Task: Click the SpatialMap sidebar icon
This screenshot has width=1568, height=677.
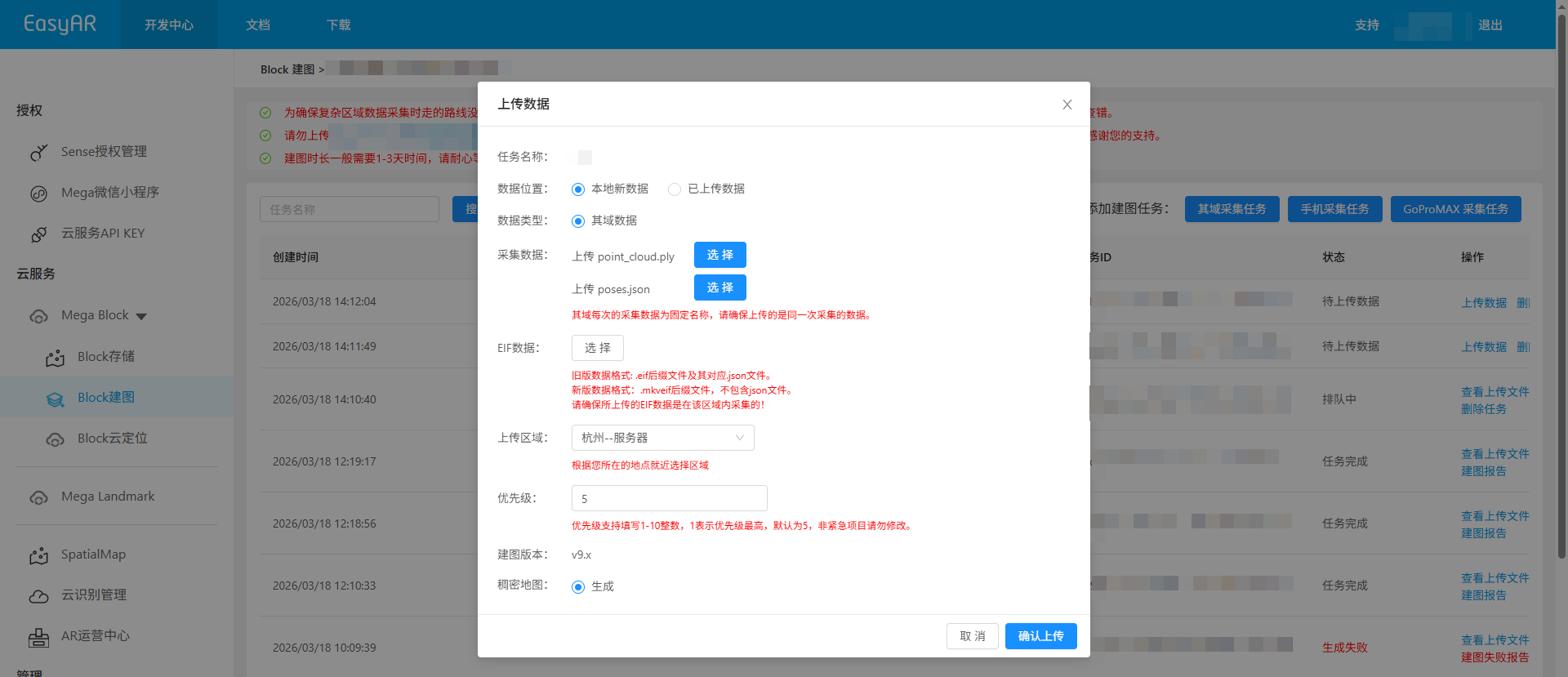Action: [38, 555]
